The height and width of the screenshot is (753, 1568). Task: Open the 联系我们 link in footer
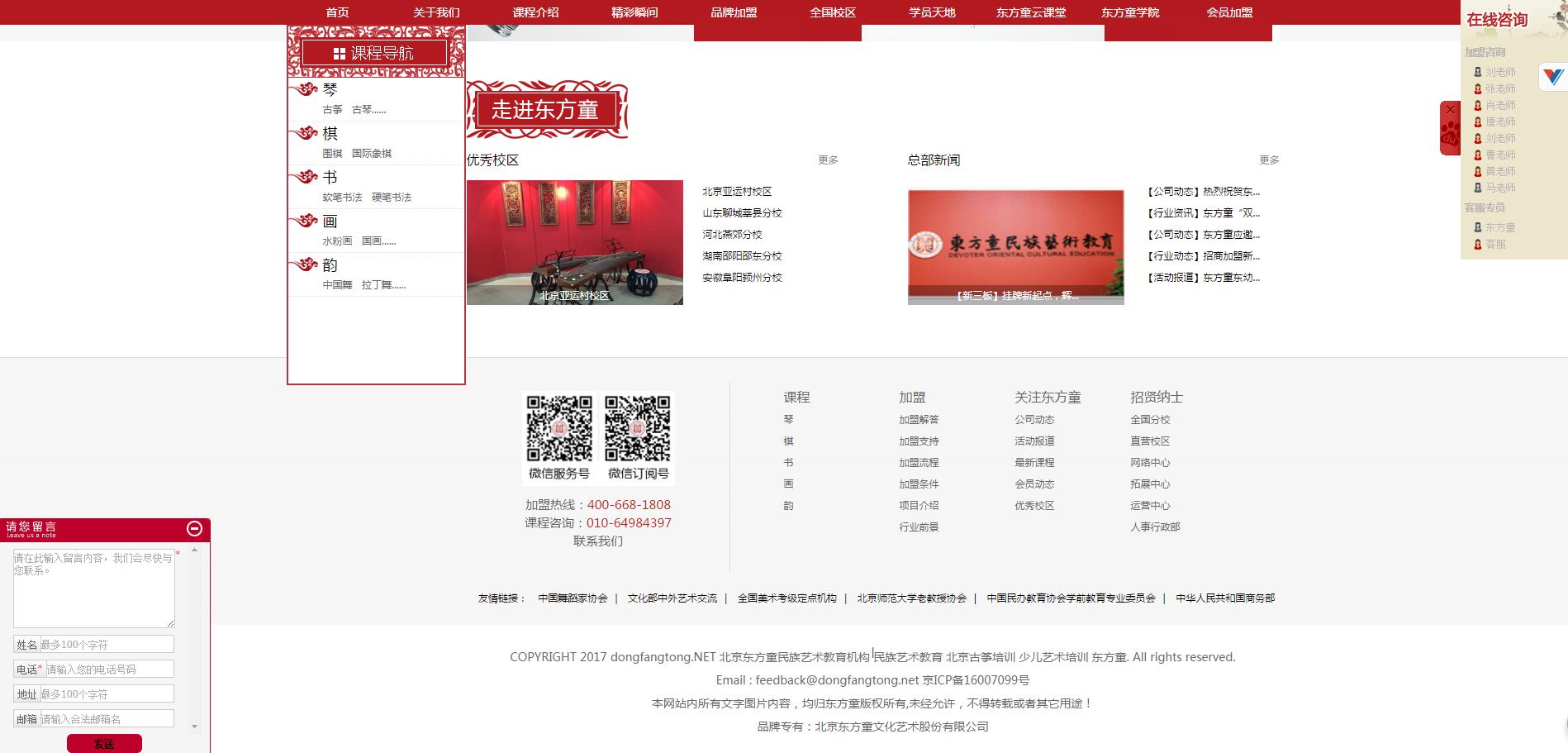[x=598, y=541]
